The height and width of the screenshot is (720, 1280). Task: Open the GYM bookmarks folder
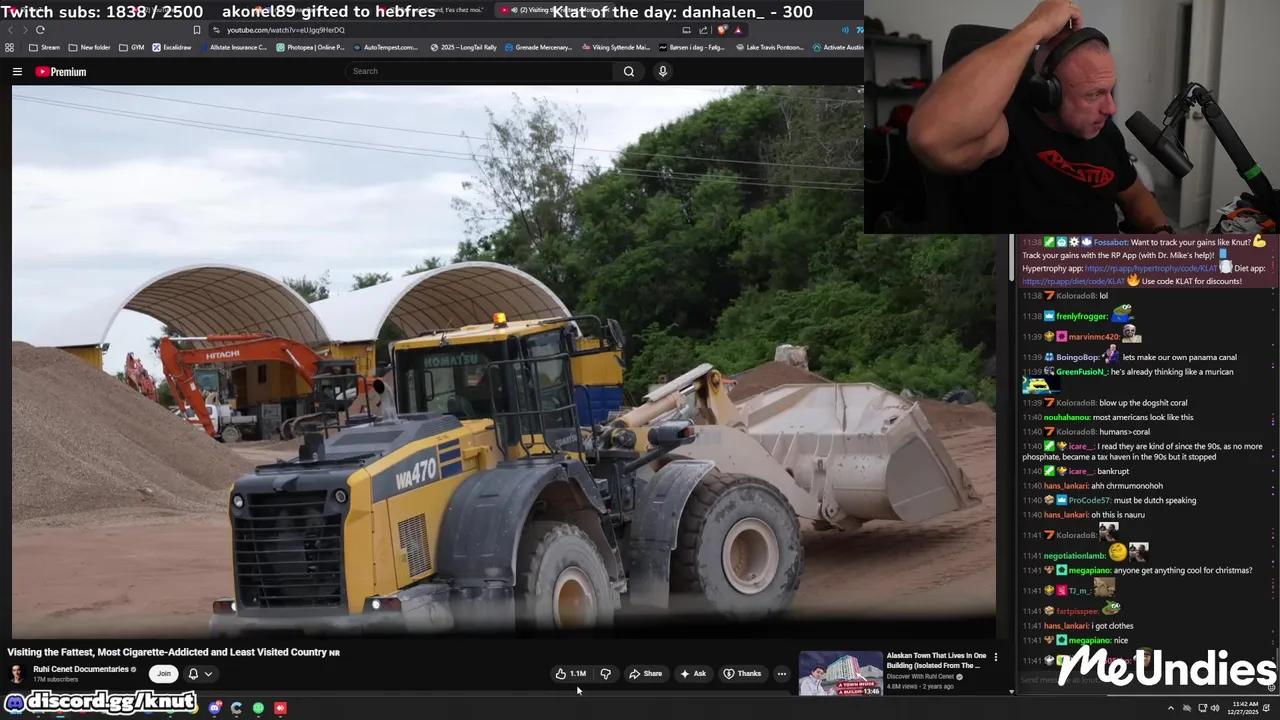tap(131, 47)
